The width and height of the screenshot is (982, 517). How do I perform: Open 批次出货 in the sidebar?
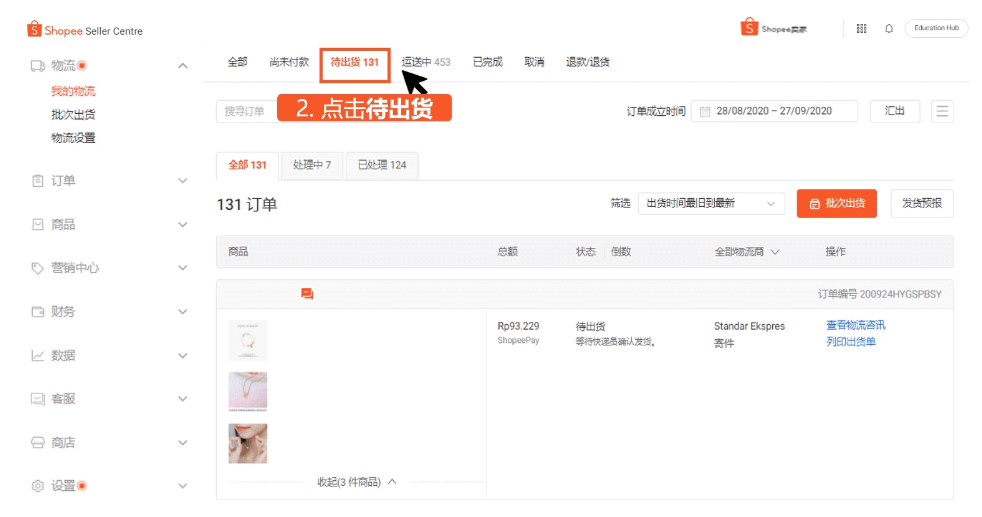(x=73, y=115)
